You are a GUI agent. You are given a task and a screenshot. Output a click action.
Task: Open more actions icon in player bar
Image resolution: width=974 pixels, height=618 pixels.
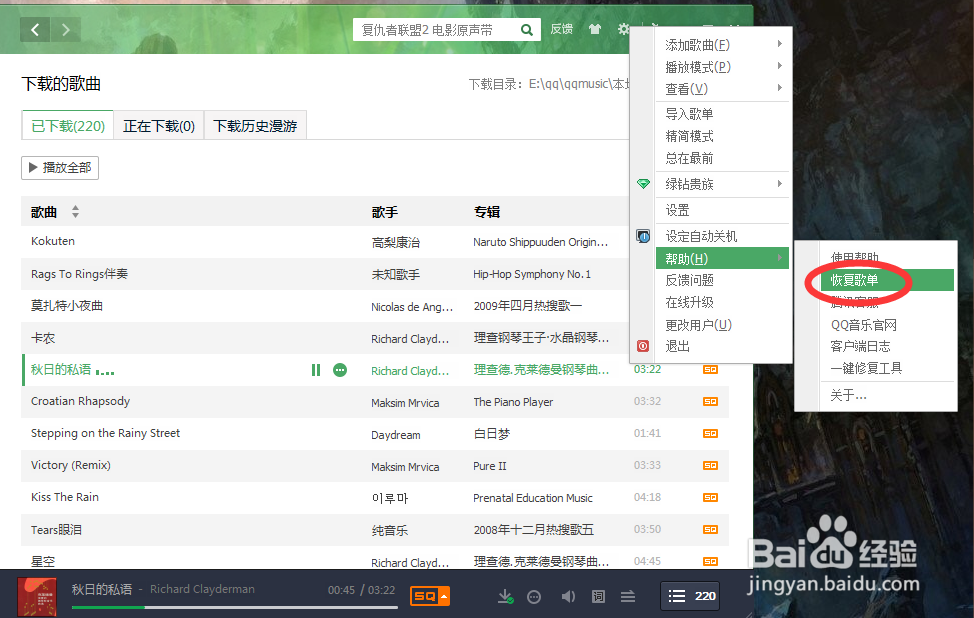(534, 597)
